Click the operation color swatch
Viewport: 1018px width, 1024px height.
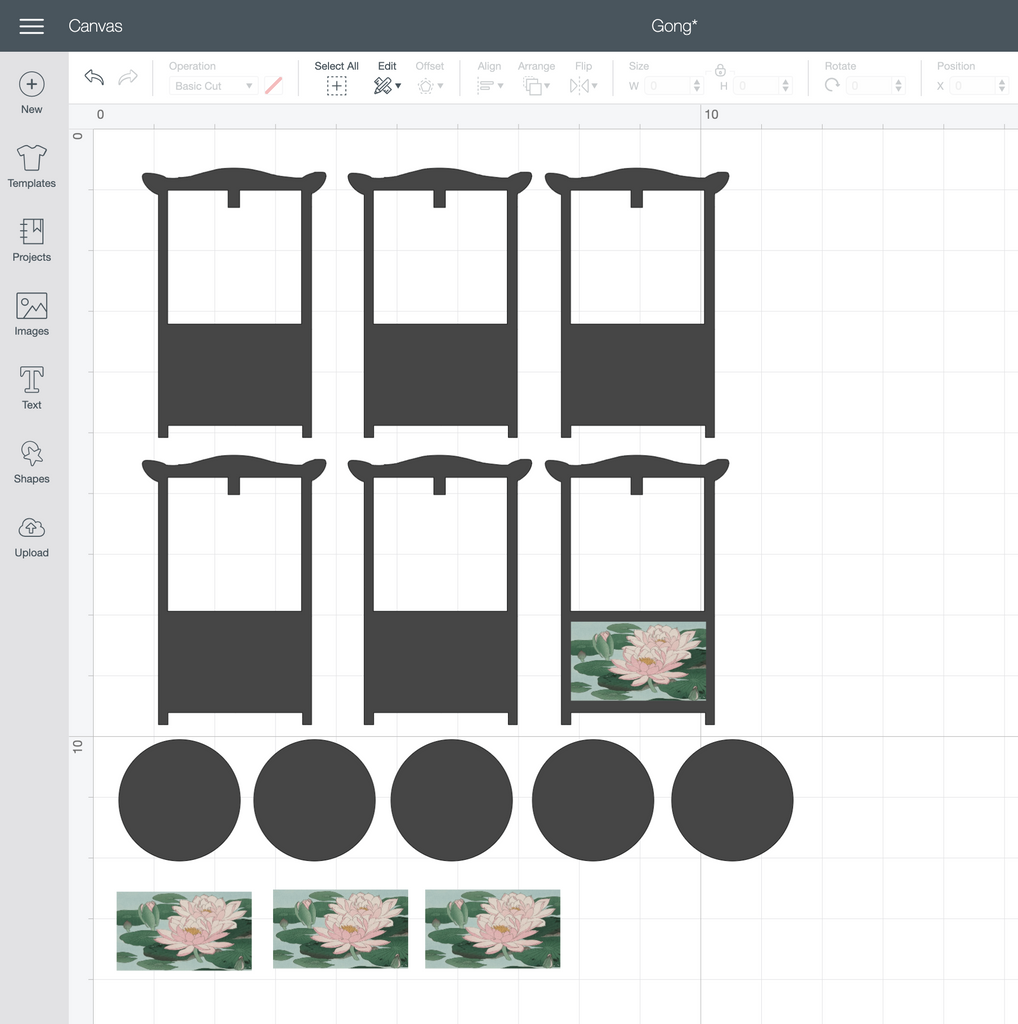[273, 86]
